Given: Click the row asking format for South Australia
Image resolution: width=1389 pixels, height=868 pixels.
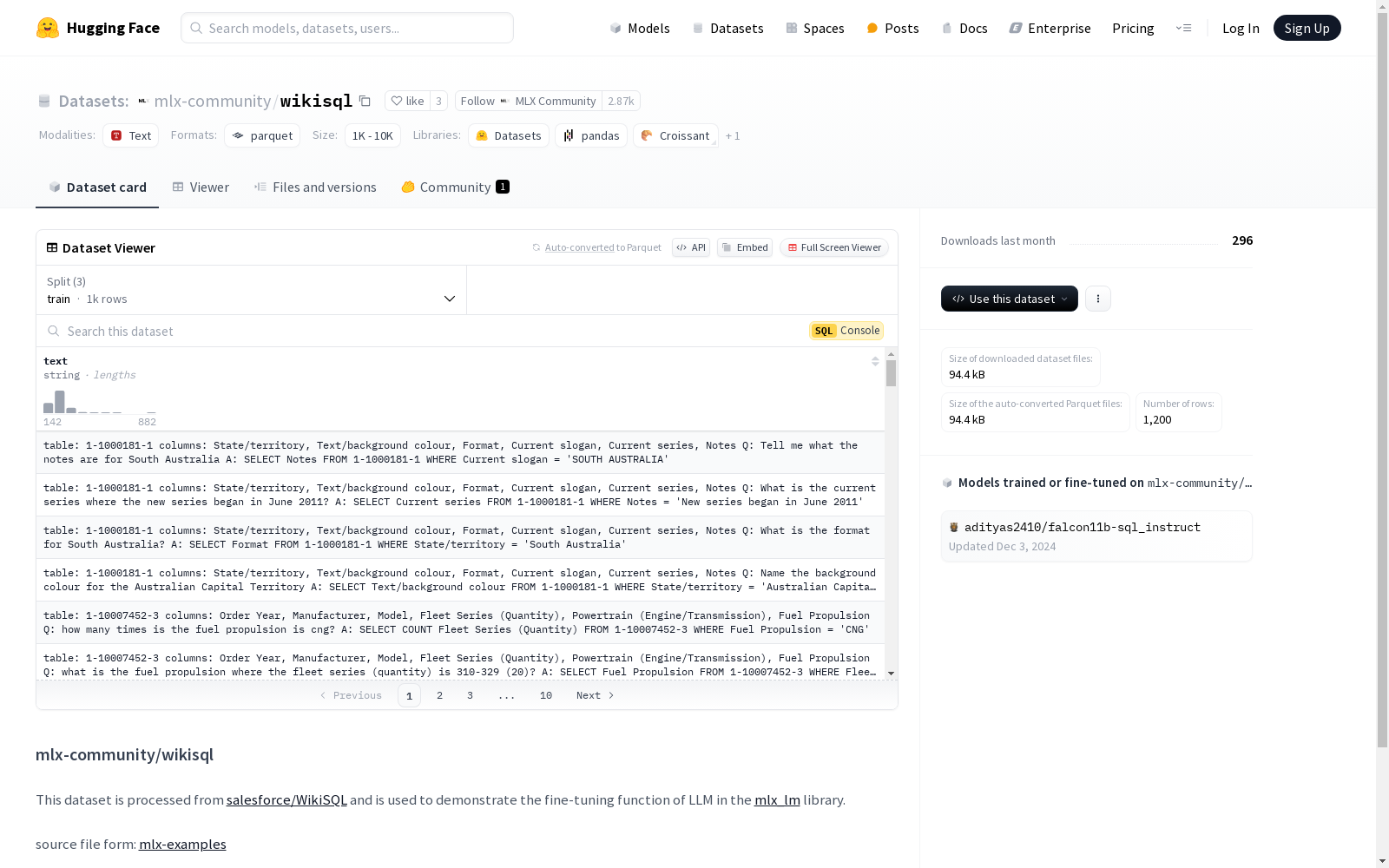Looking at the screenshot, I should (460, 537).
